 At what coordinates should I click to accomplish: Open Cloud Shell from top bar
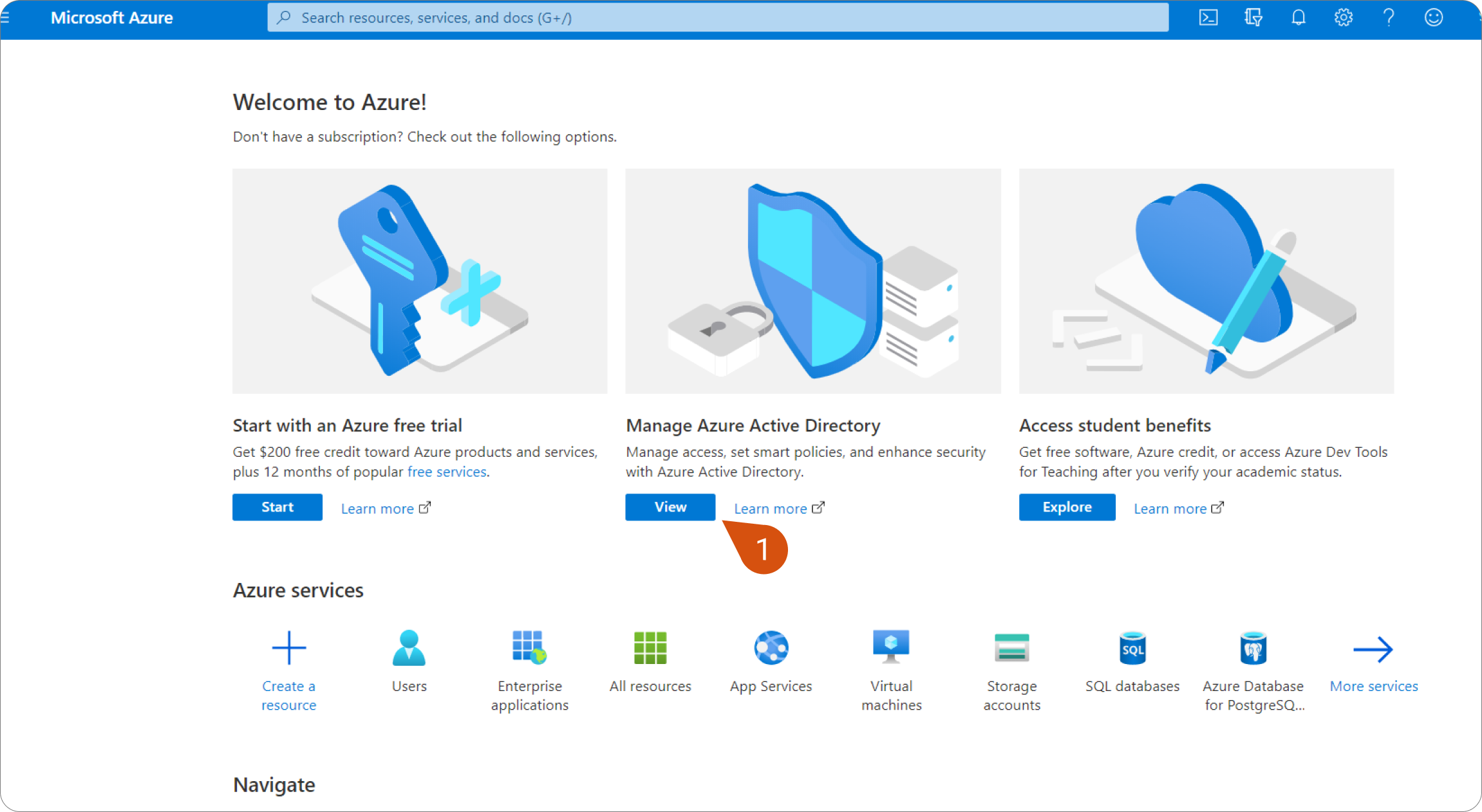pyautogui.click(x=1208, y=17)
